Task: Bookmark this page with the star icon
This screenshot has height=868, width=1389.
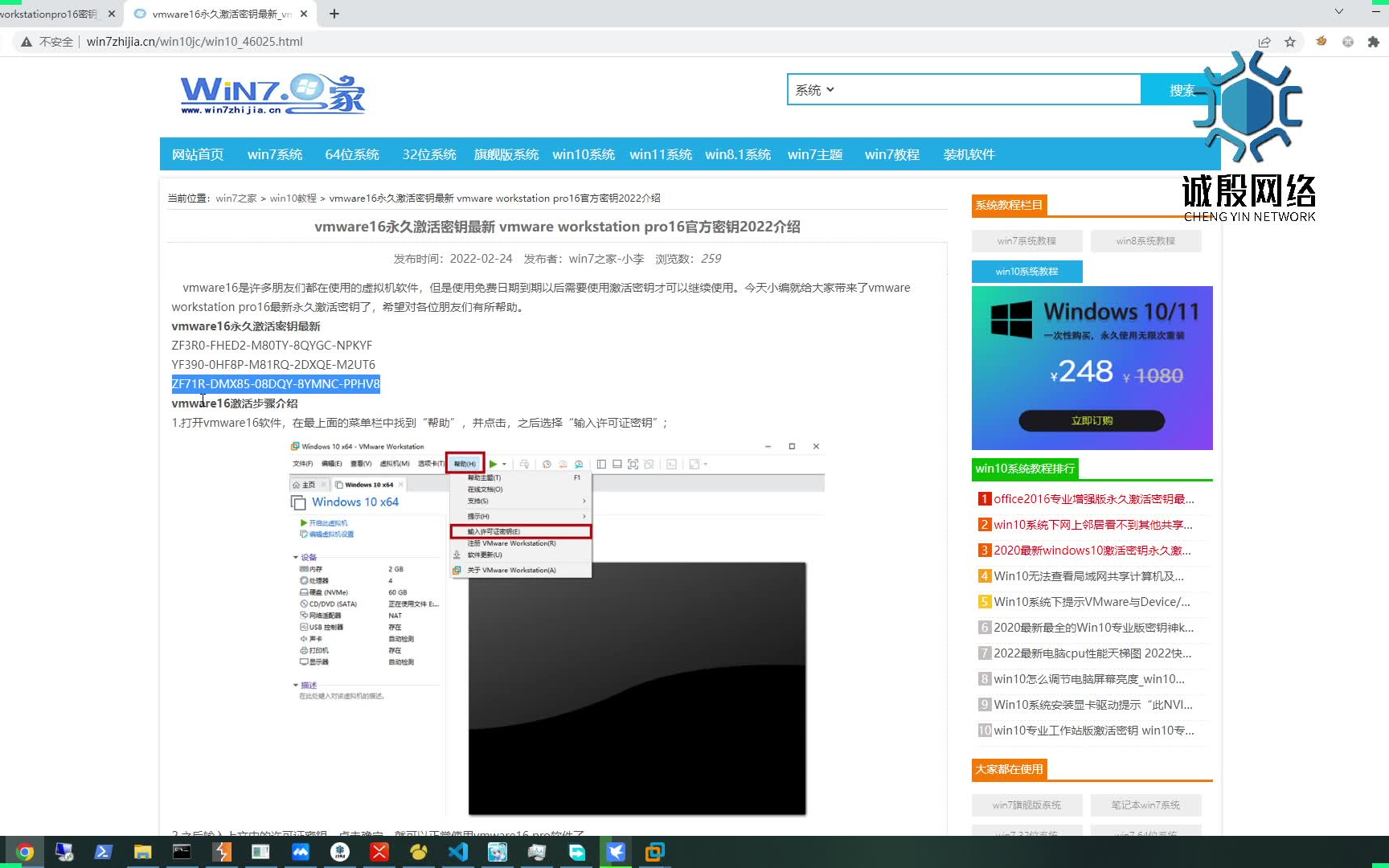Action: coord(1290,42)
